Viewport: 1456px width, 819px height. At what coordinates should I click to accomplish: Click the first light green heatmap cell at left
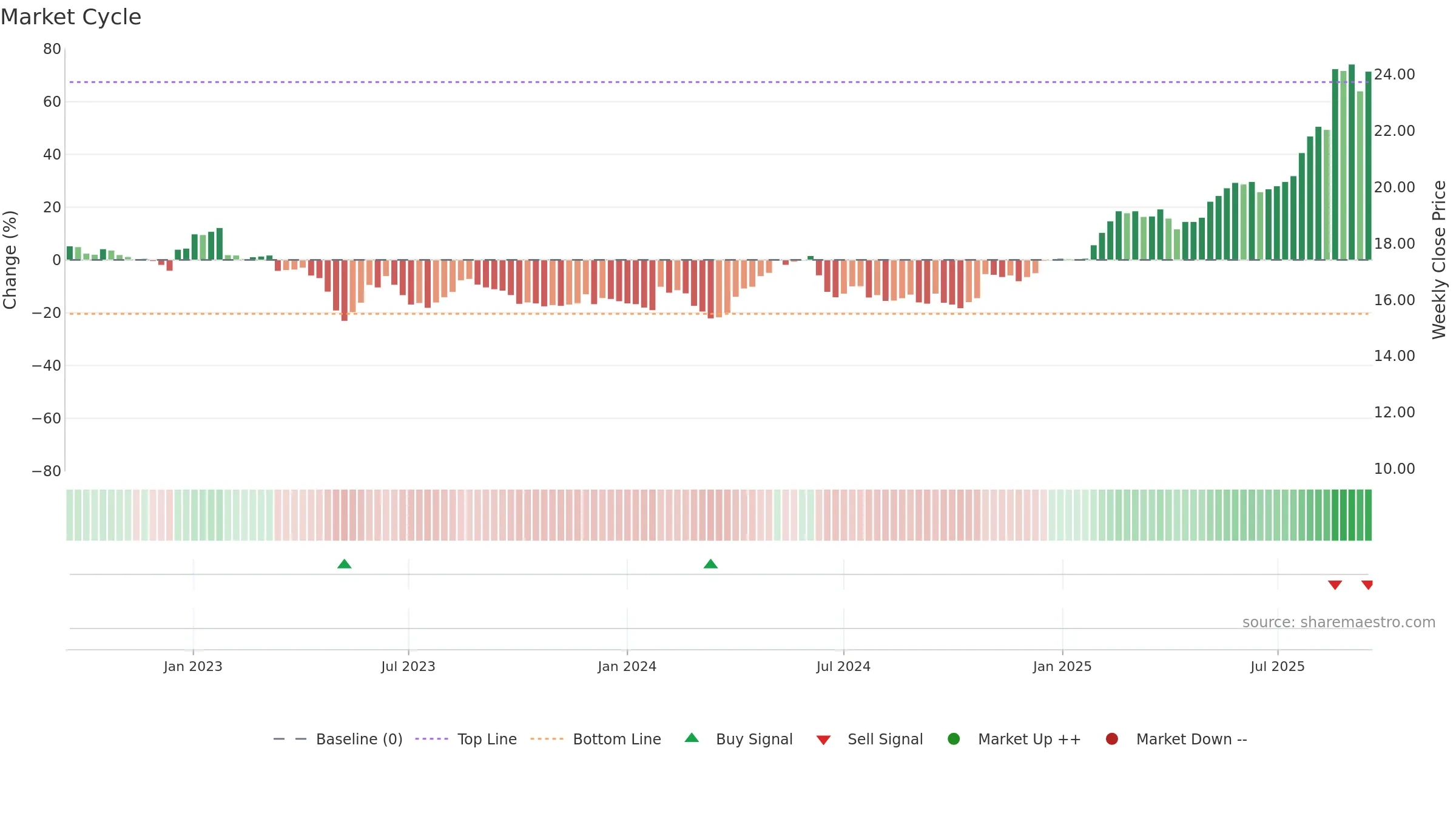(70, 515)
